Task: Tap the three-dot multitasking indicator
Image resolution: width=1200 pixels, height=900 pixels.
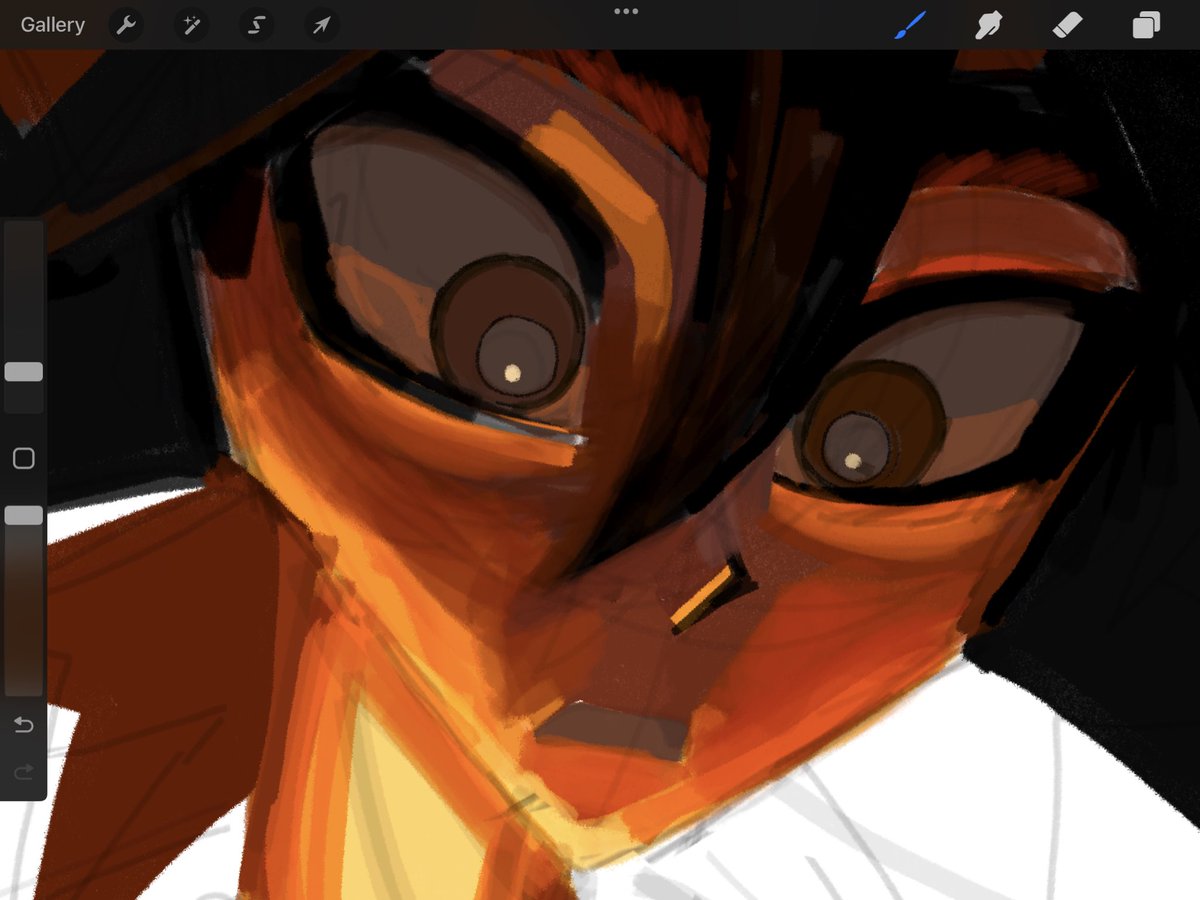Action: (626, 11)
